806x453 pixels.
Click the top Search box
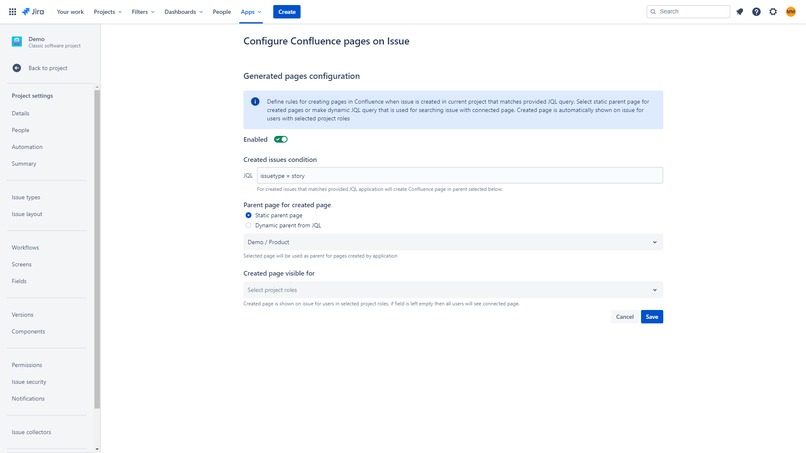[x=688, y=11]
